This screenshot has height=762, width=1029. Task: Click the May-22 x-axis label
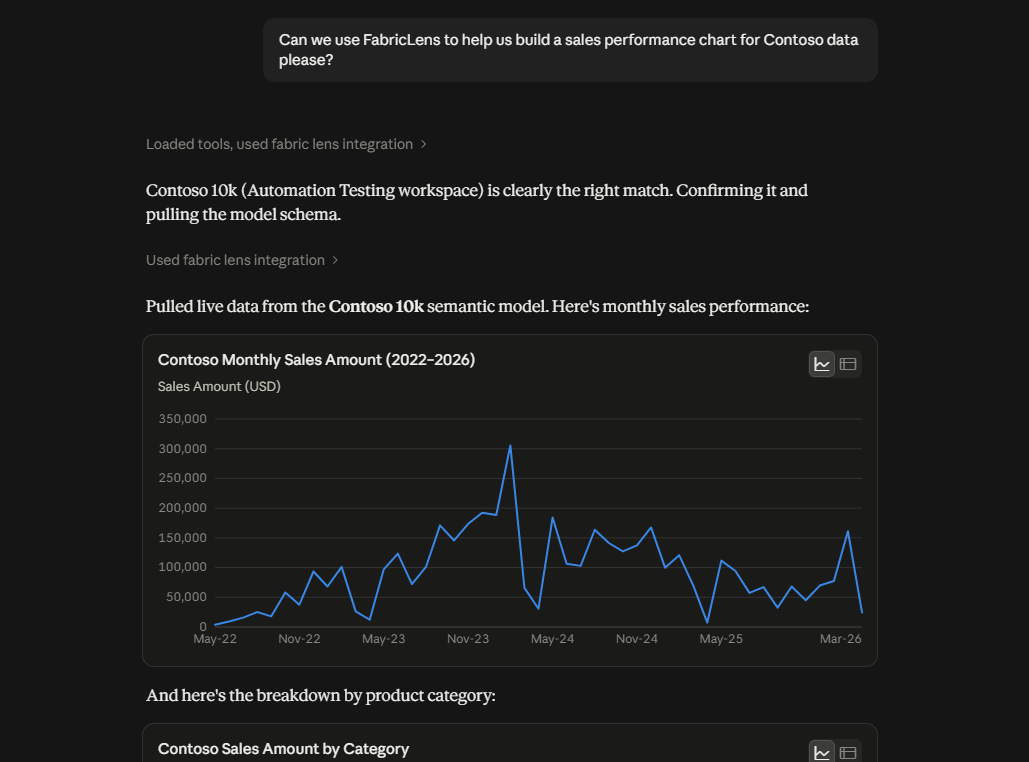tap(215, 639)
